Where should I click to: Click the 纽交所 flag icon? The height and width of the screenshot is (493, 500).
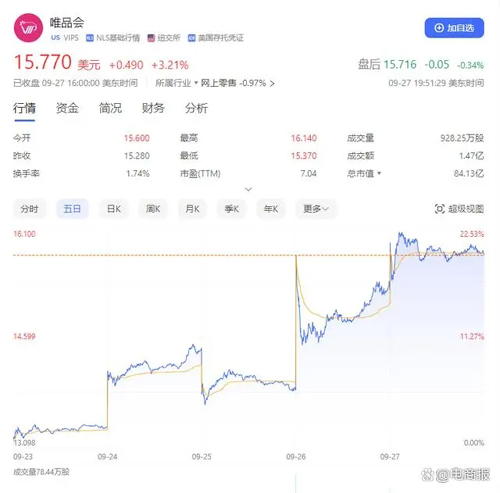[151, 38]
